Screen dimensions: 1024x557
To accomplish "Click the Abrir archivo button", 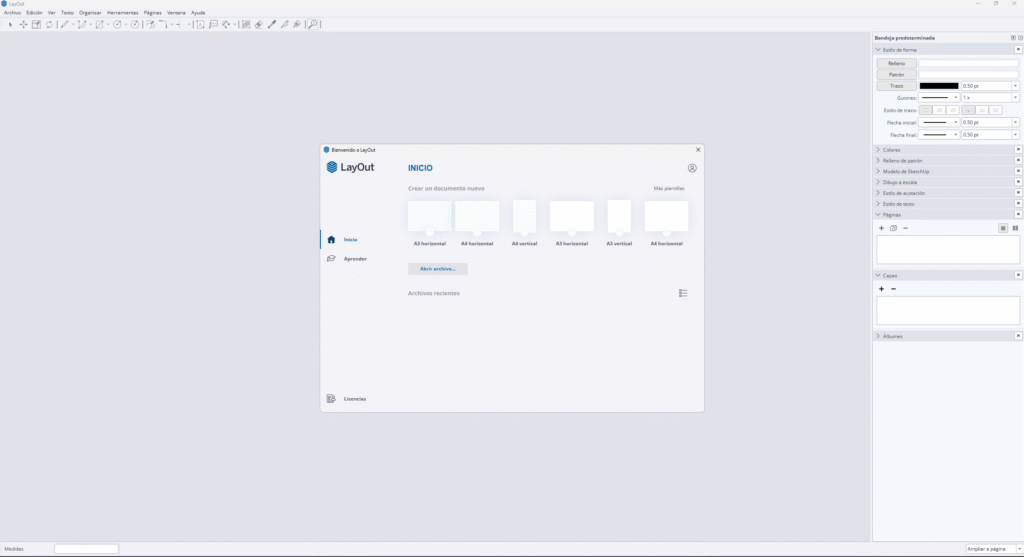I will pos(437,269).
